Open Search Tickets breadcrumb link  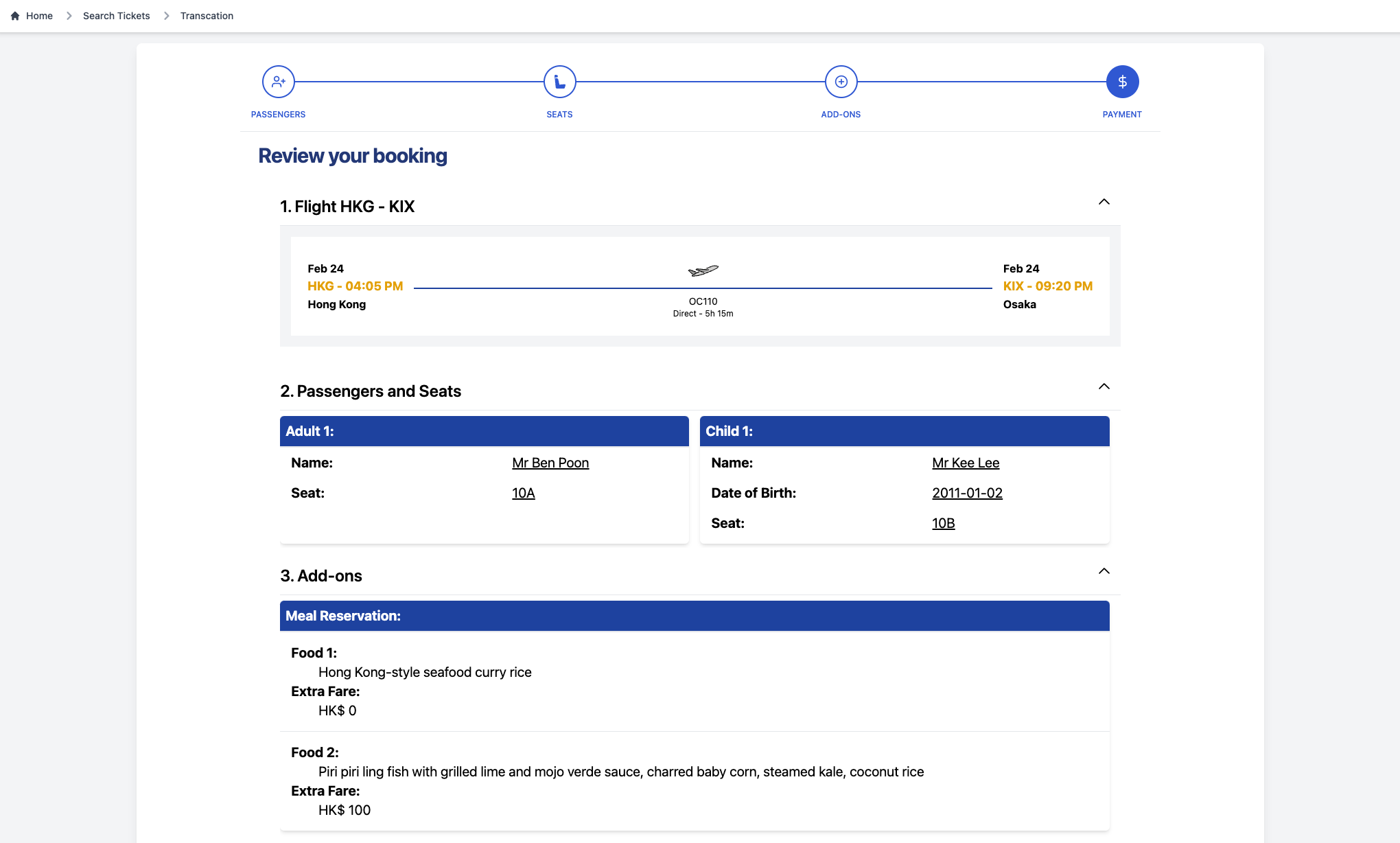(x=116, y=16)
